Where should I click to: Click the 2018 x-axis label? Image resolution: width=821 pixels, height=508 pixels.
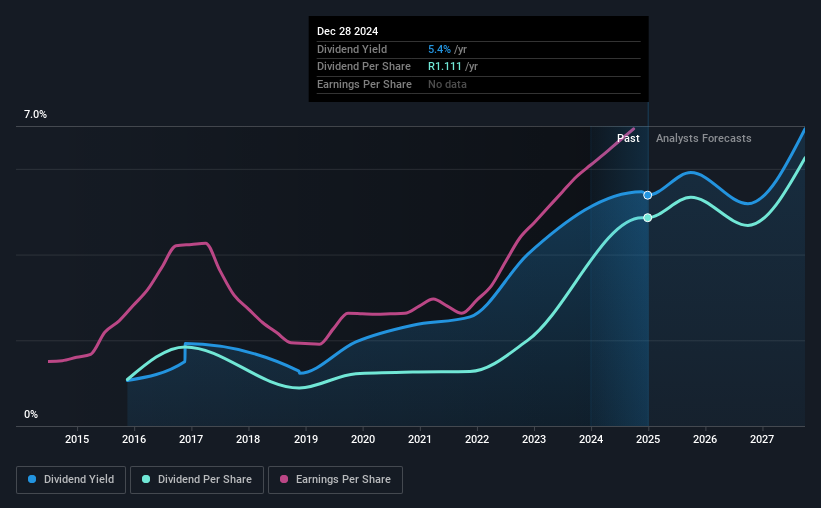(248, 439)
